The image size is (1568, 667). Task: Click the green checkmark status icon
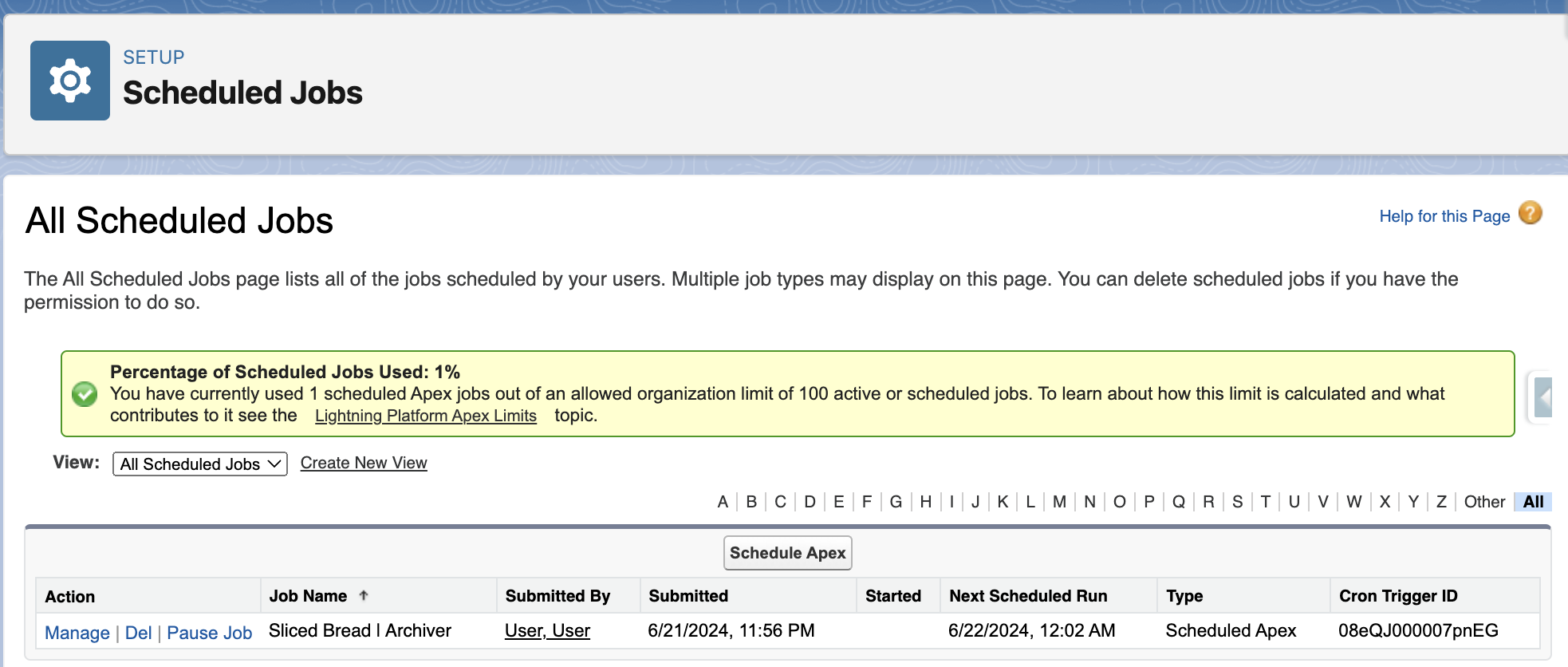tap(85, 394)
